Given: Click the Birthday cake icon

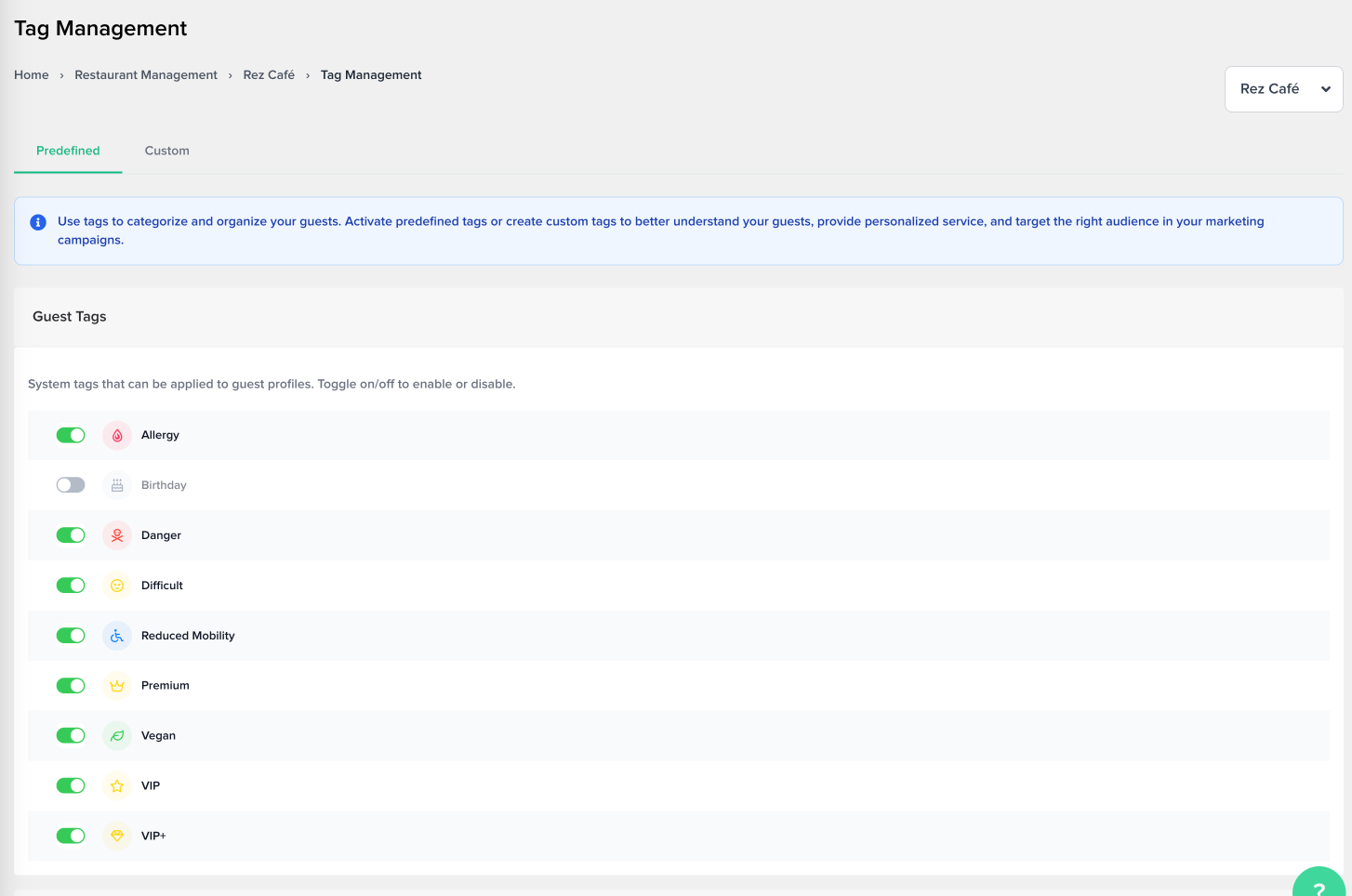Looking at the screenshot, I should point(117,485).
